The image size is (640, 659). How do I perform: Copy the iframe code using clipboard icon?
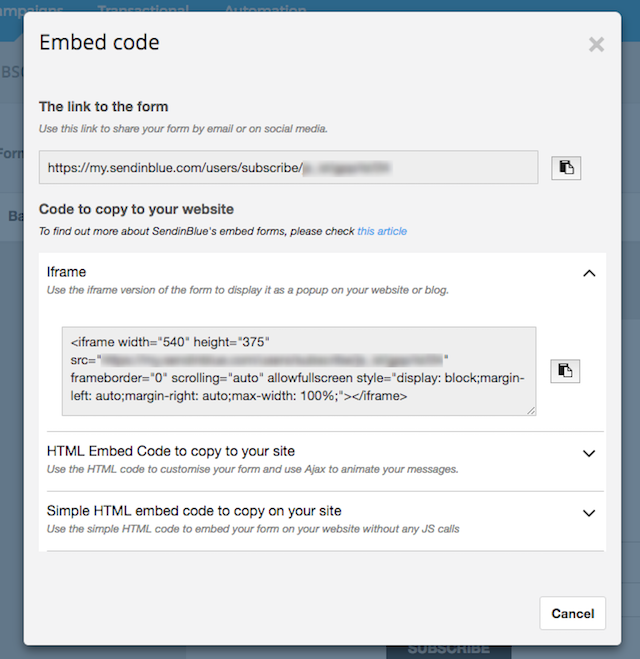565,371
